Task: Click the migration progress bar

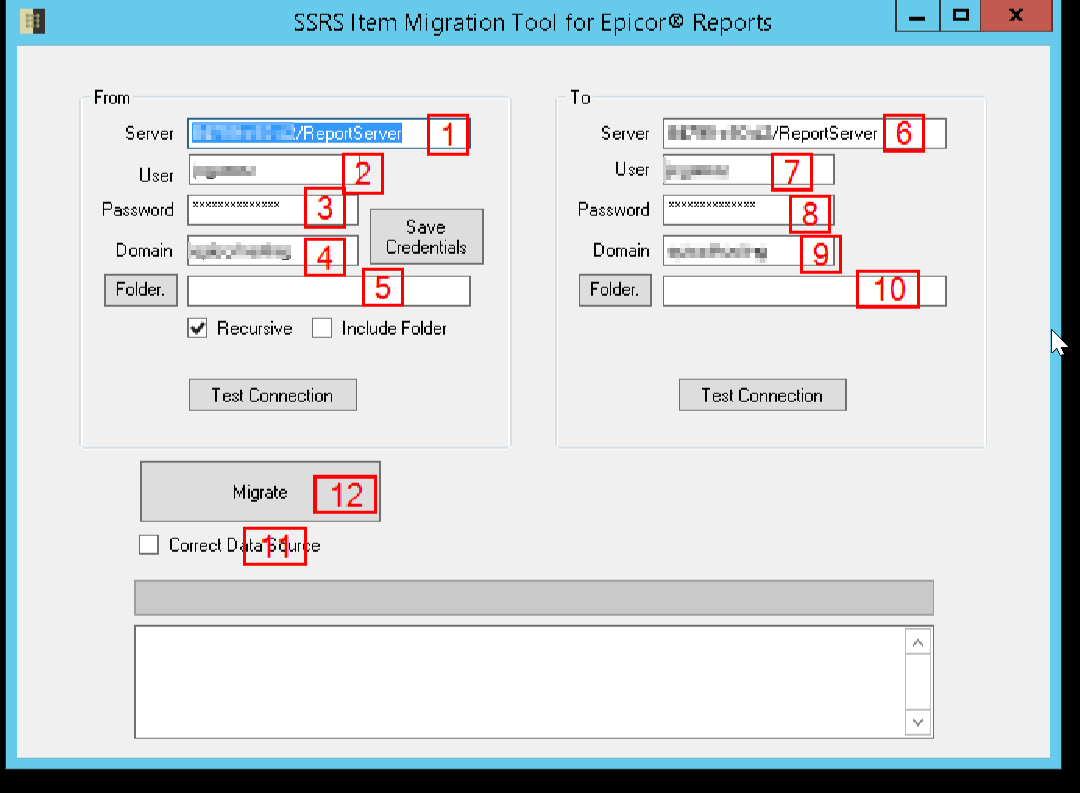Action: pyautogui.click(x=534, y=597)
